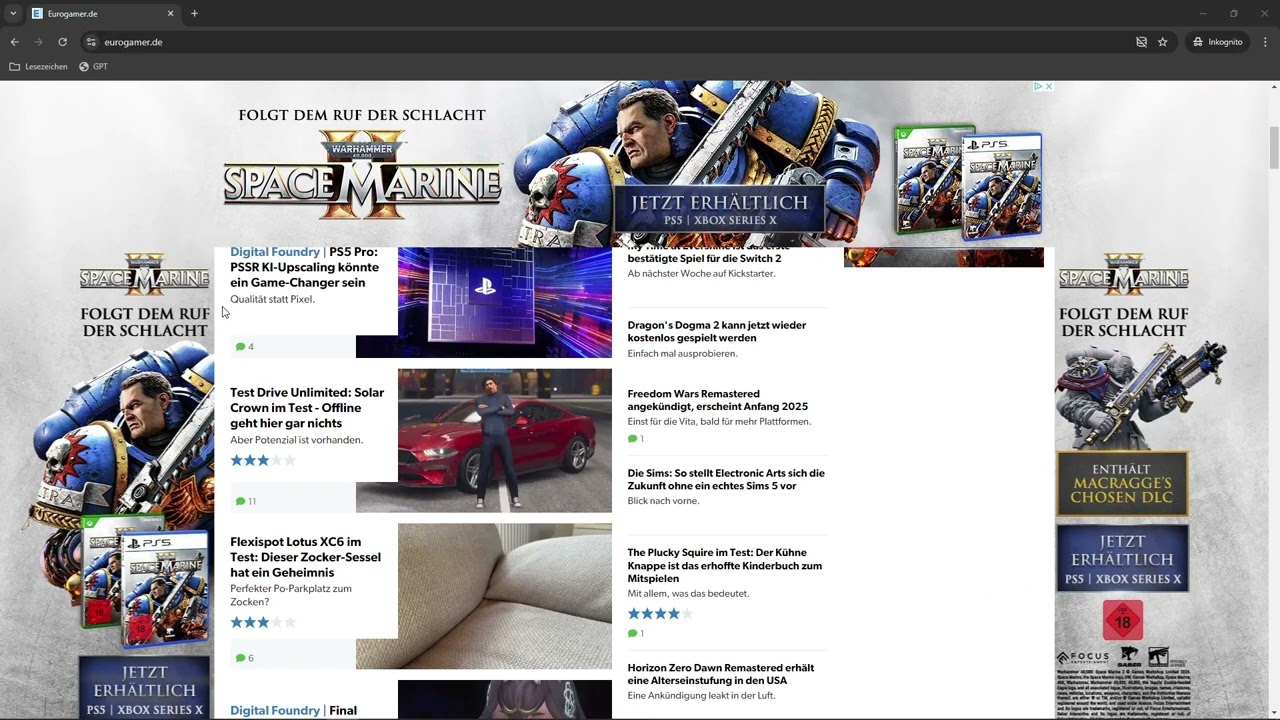The width and height of the screenshot is (1280, 720).
Task: Click comment icon under Plucky Squire review
Action: pyautogui.click(x=632, y=633)
